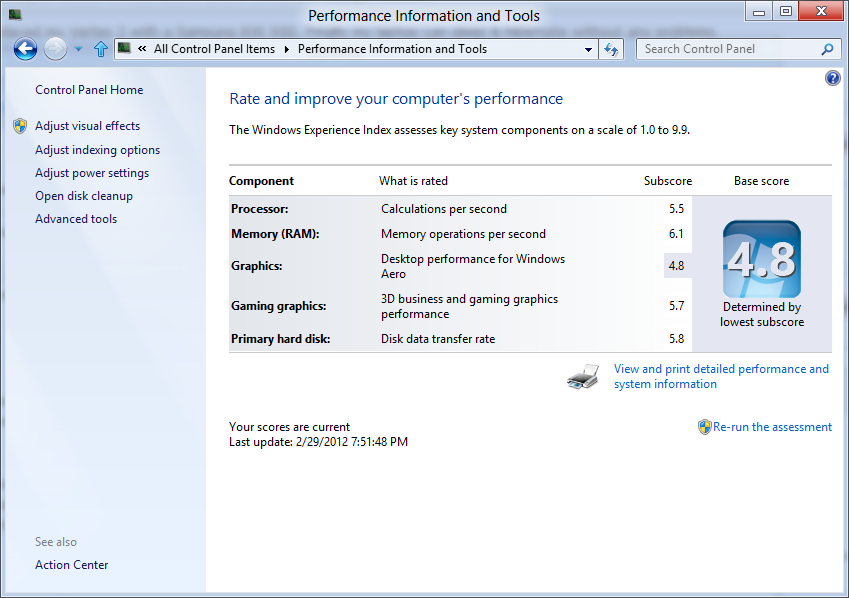
Task: Click the page heading Rate and improve performance
Action: coord(396,99)
